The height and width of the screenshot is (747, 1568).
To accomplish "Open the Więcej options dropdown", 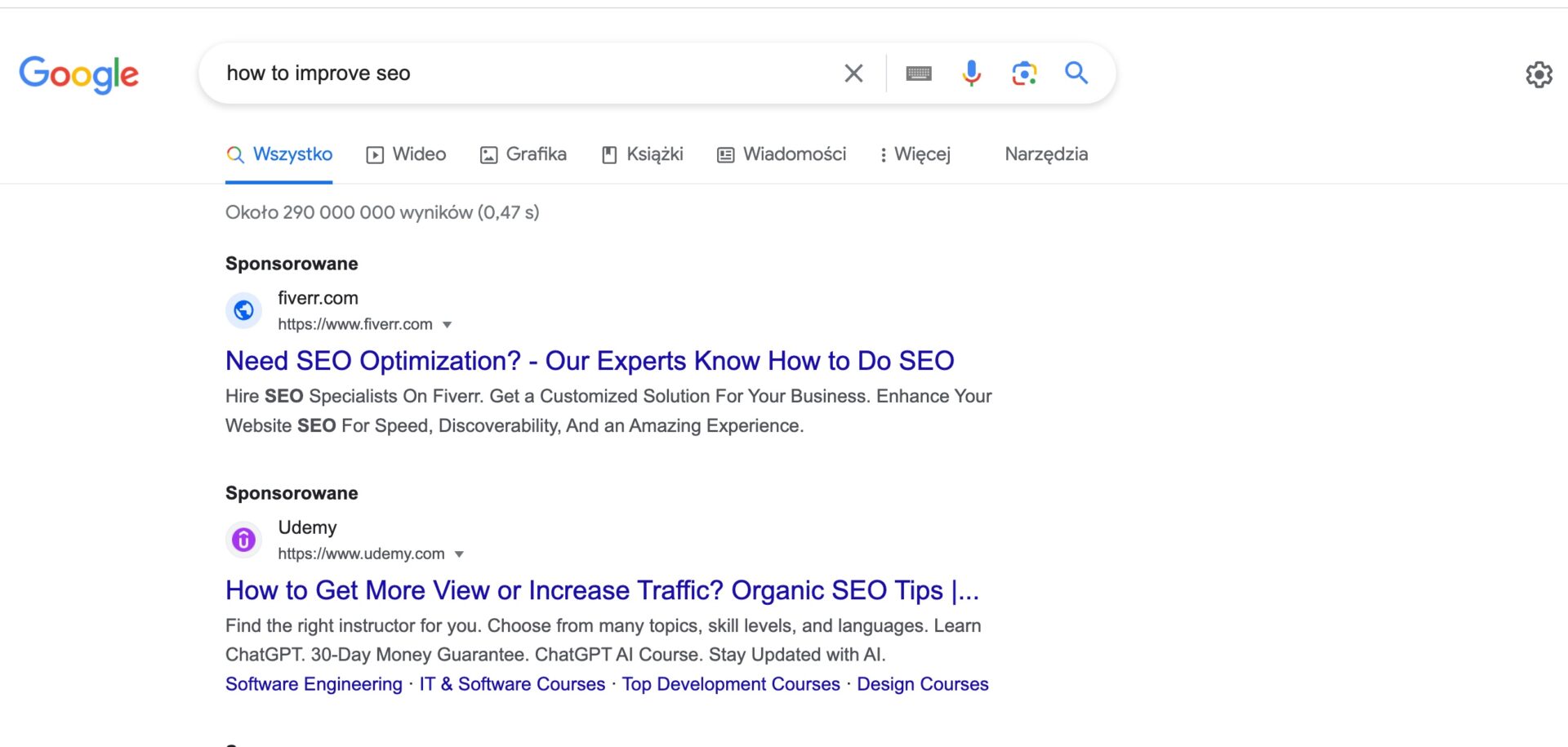I will [x=915, y=153].
